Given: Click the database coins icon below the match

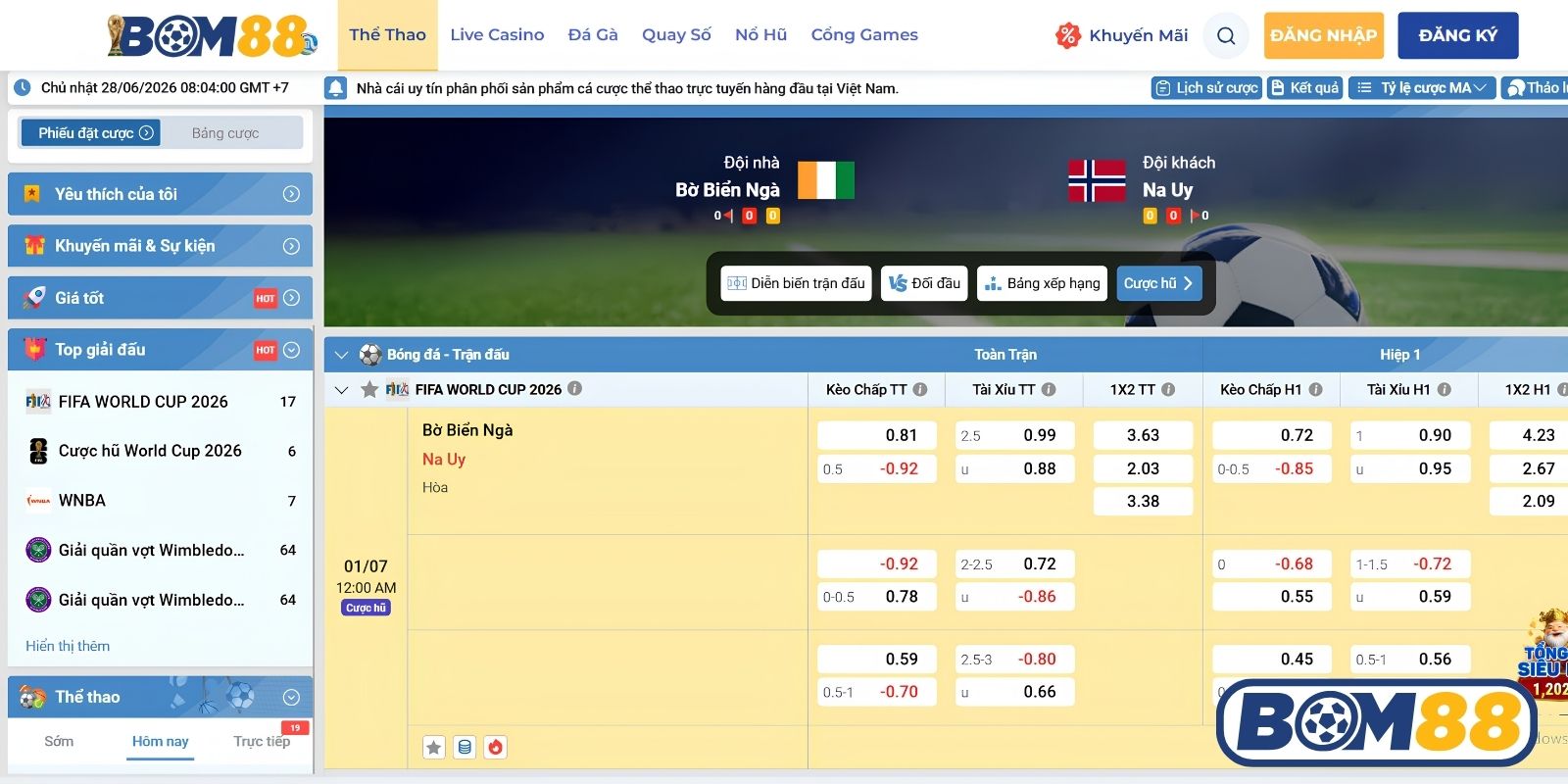Looking at the screenshot, I should [465, 747].
